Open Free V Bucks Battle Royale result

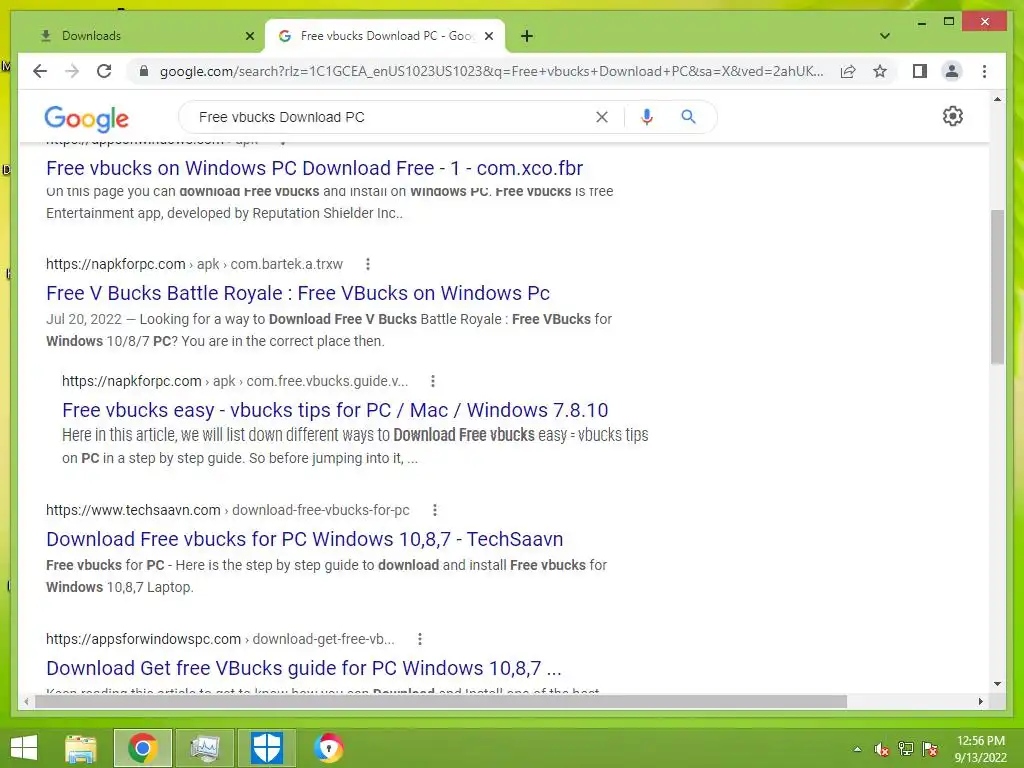coord(298,293)
